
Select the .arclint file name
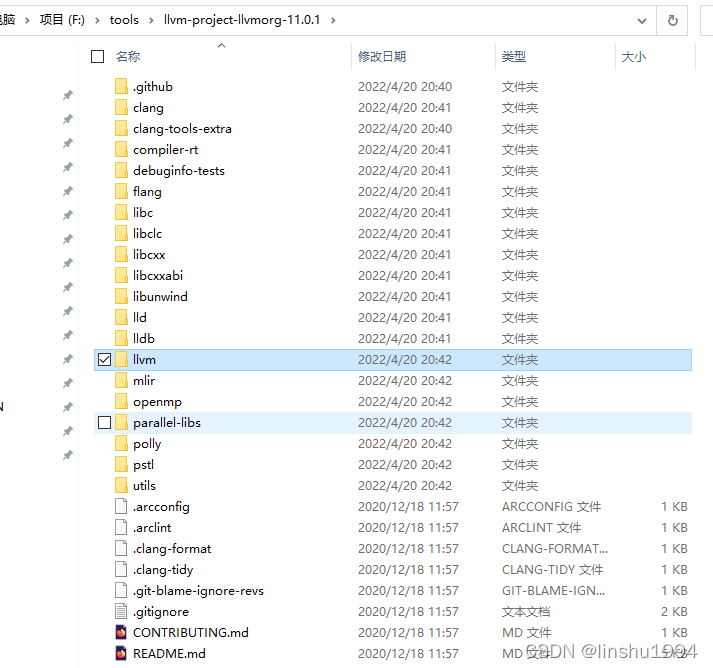152,527
